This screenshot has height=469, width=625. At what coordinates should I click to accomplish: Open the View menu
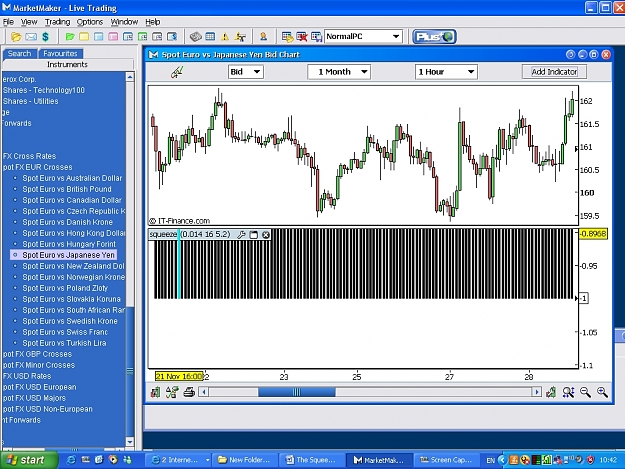(x=29, y=22)
